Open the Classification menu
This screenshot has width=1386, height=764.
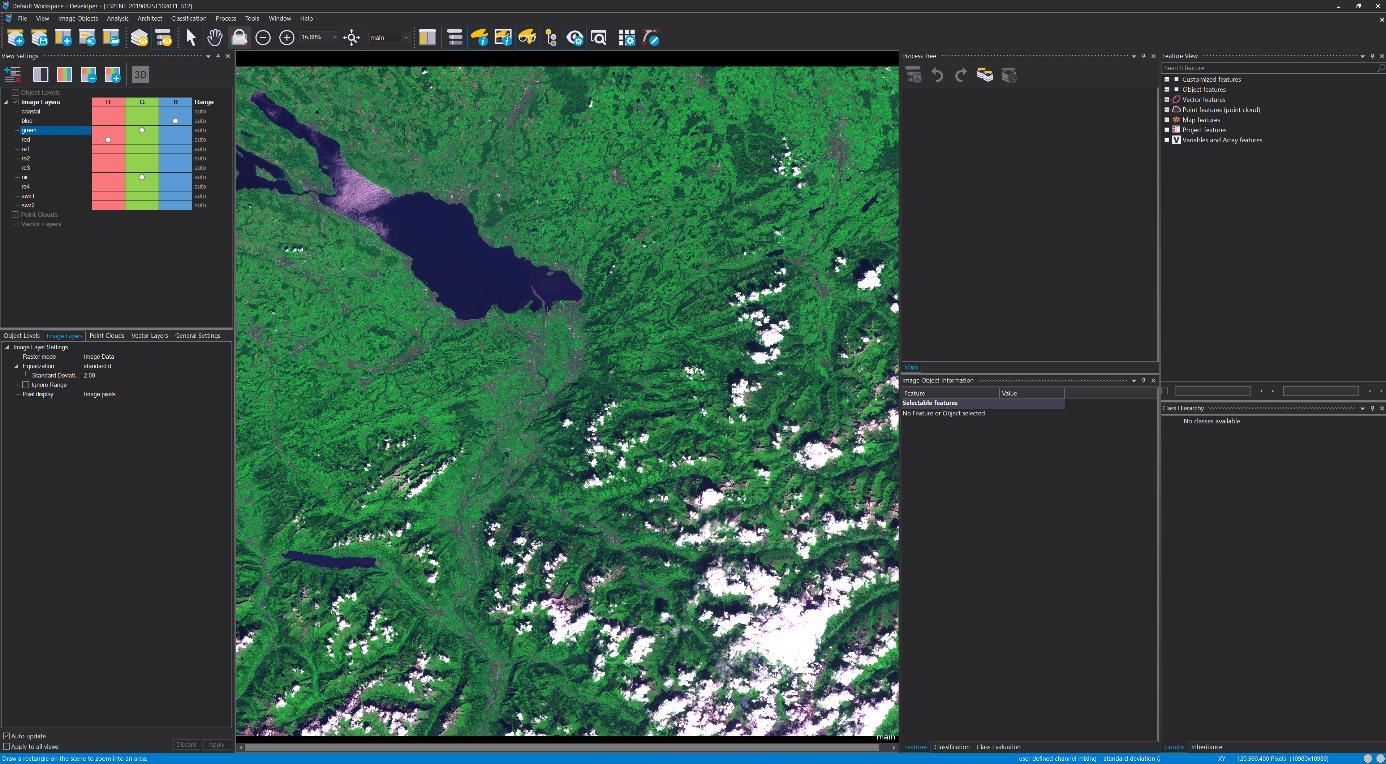188,18
